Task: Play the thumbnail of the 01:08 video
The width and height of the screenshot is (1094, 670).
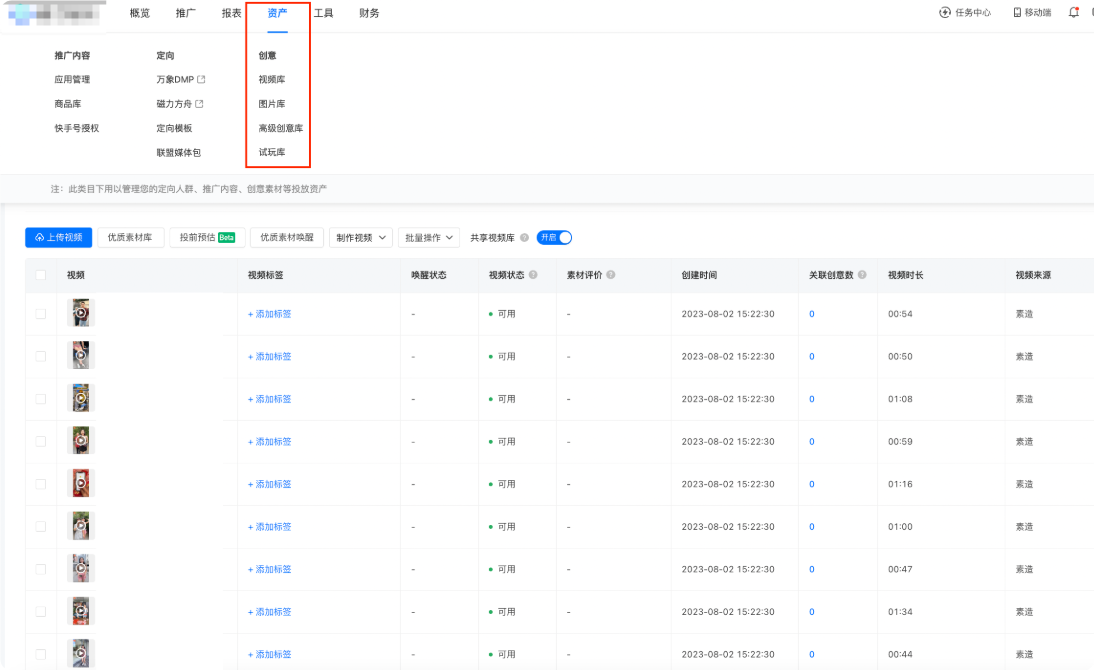Action: [x=81, y=398]
